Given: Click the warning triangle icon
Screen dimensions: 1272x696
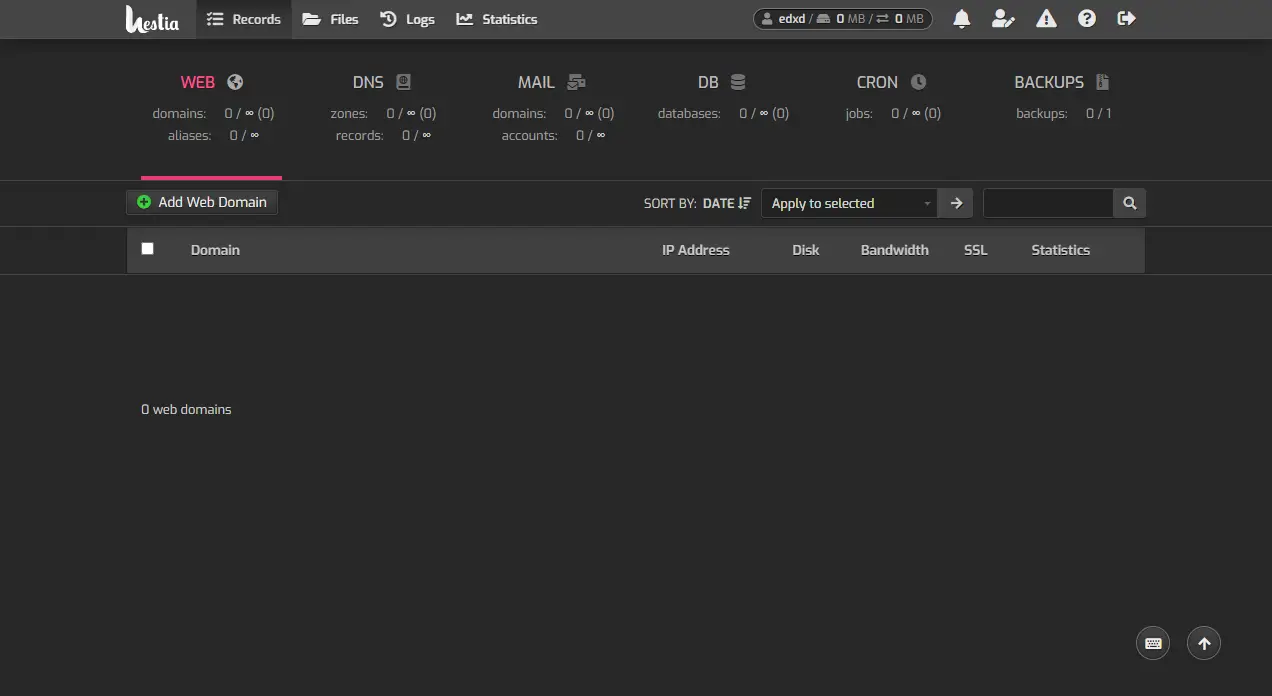Looking at the screenshot, I should 1046,19.
